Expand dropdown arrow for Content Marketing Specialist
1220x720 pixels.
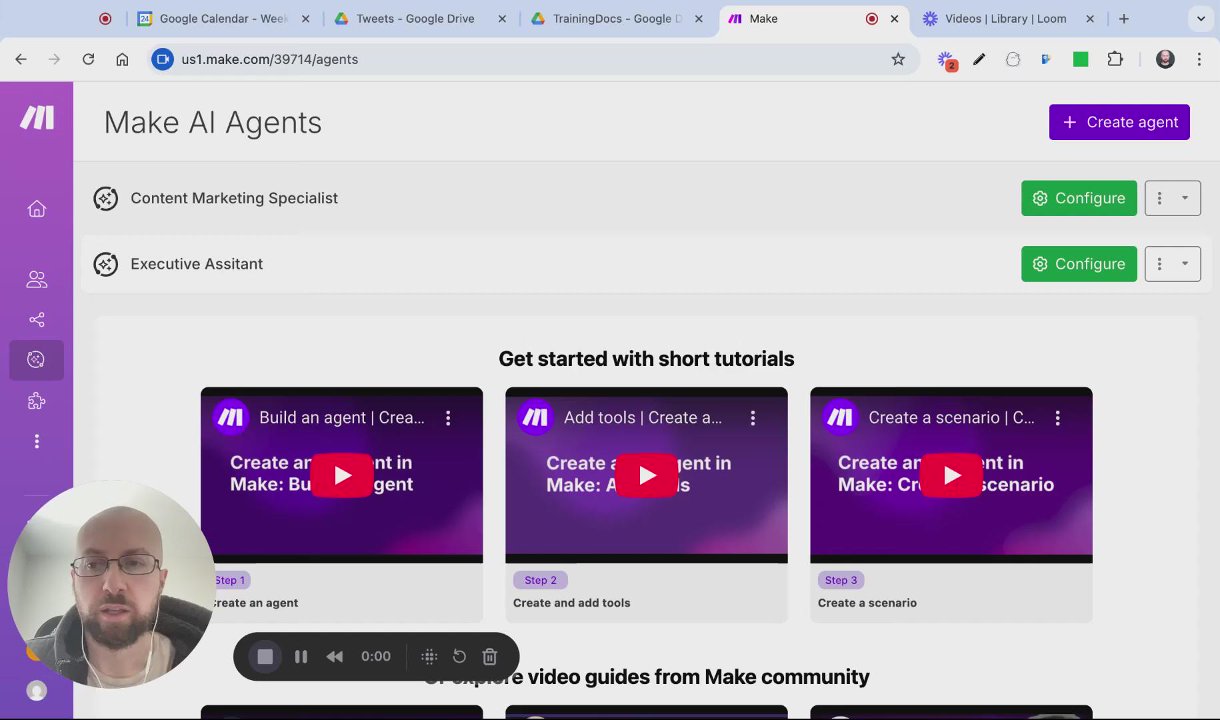tap(1185, 198)
